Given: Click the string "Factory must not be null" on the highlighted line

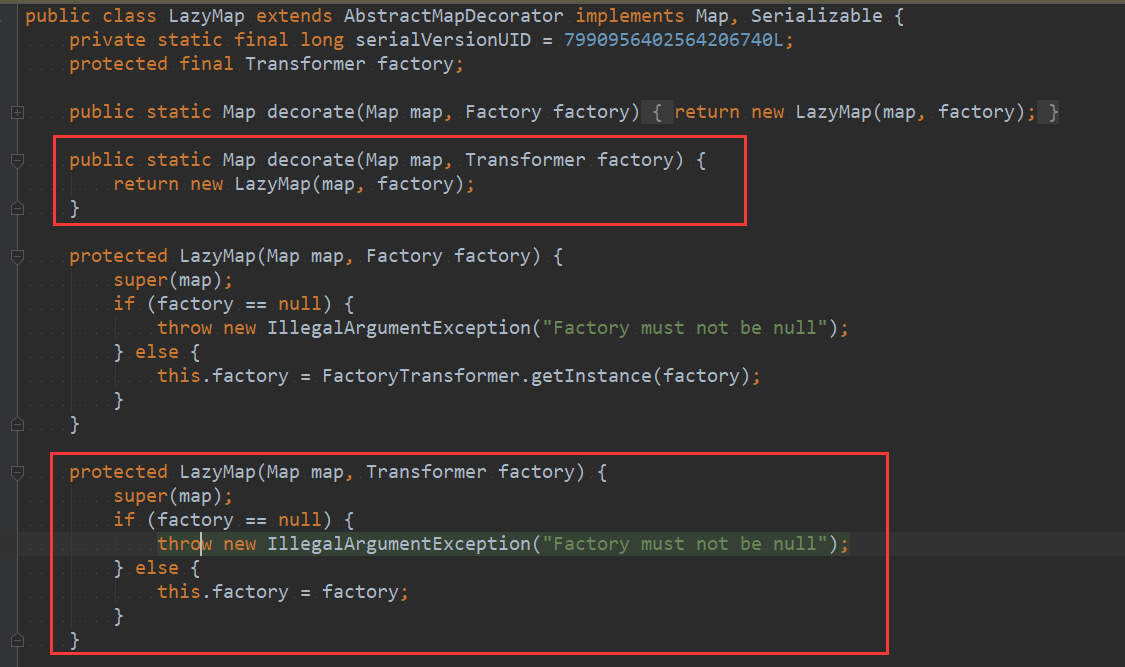Looking at the screenshot, I should [x=684, y=544].
